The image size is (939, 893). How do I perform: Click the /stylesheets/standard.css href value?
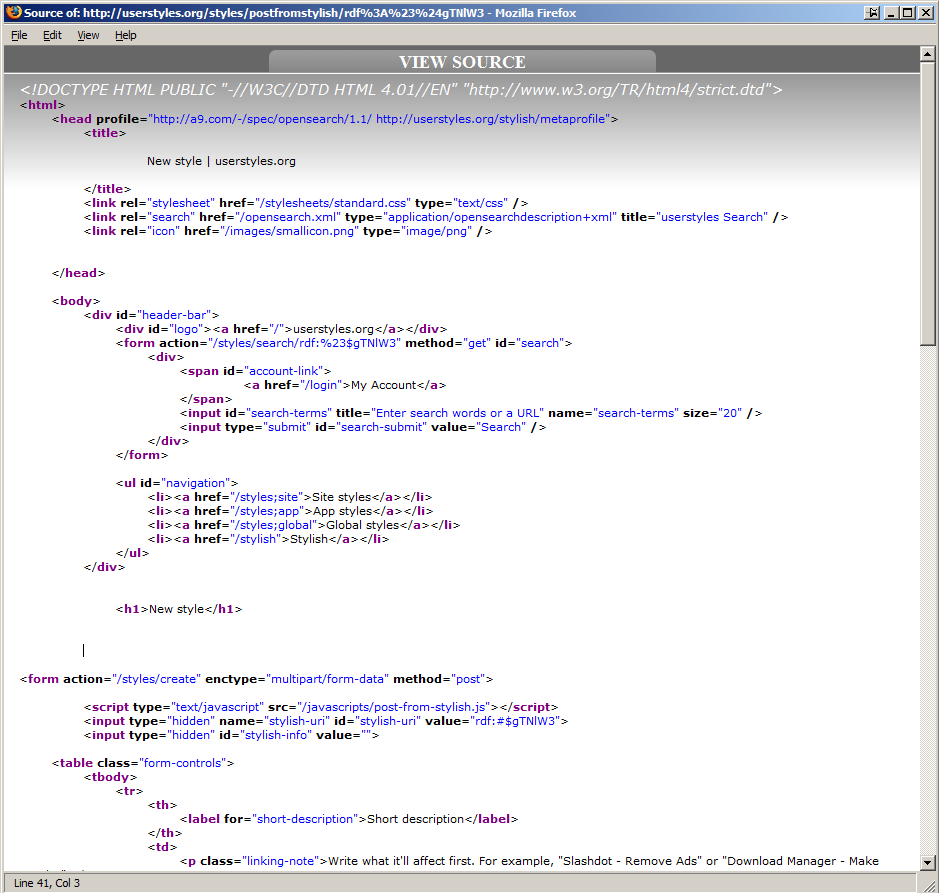335,203
